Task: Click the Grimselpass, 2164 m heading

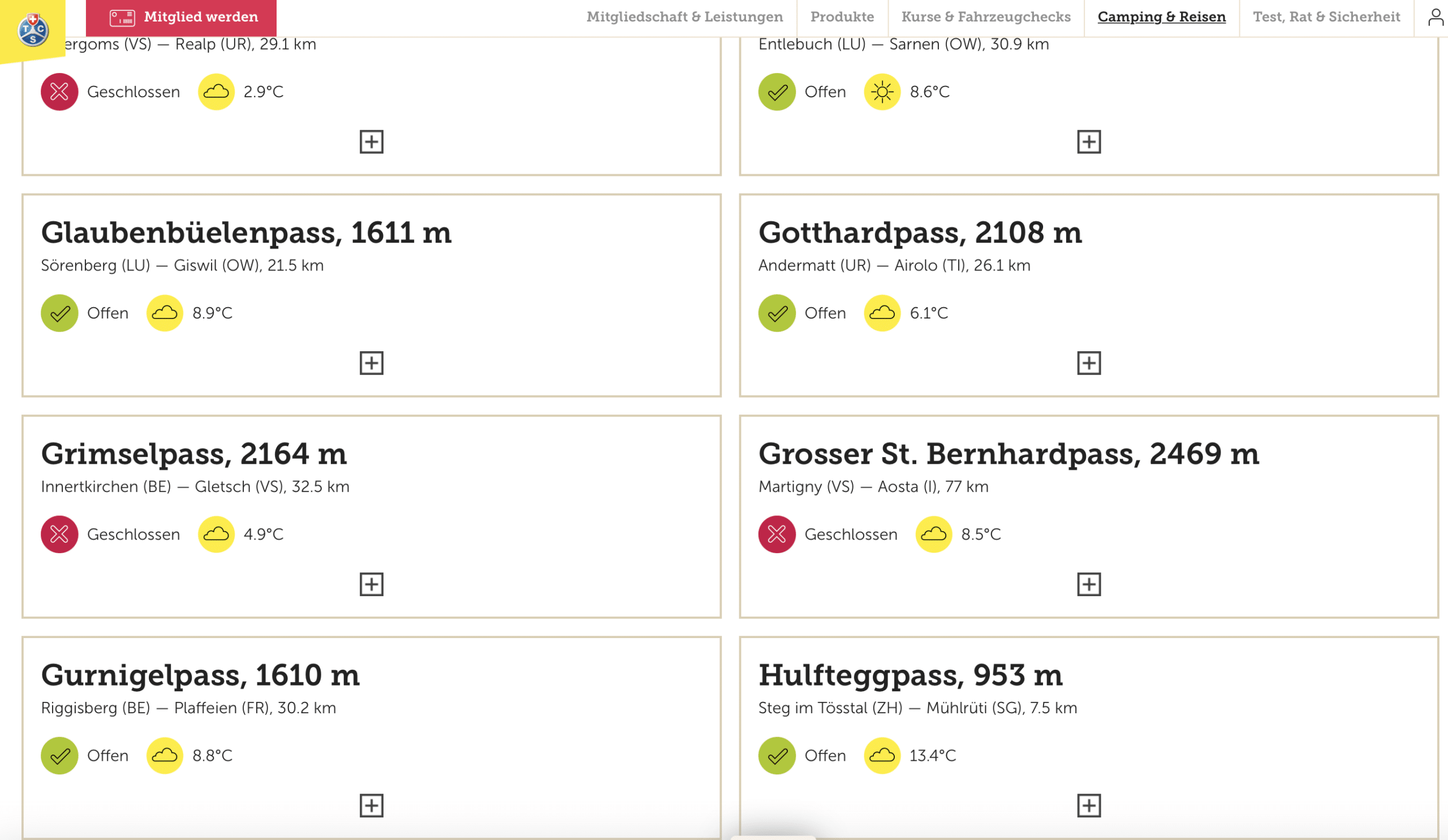Action: click(193, 454)
